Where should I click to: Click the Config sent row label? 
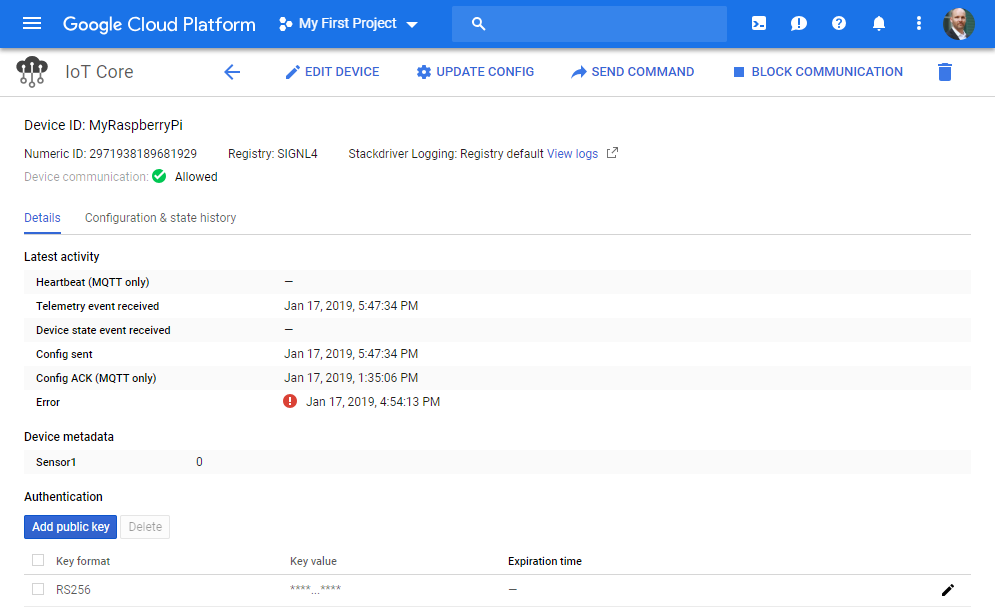click(64, 354)
